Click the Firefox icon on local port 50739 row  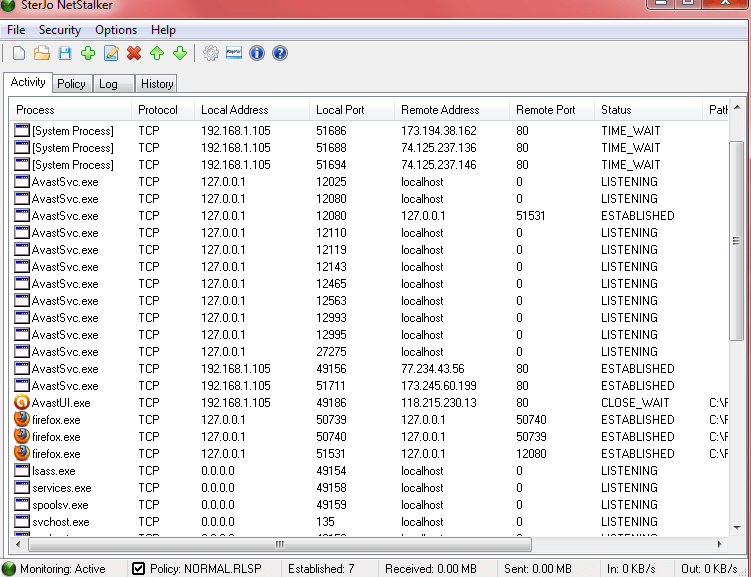(22, 419)
